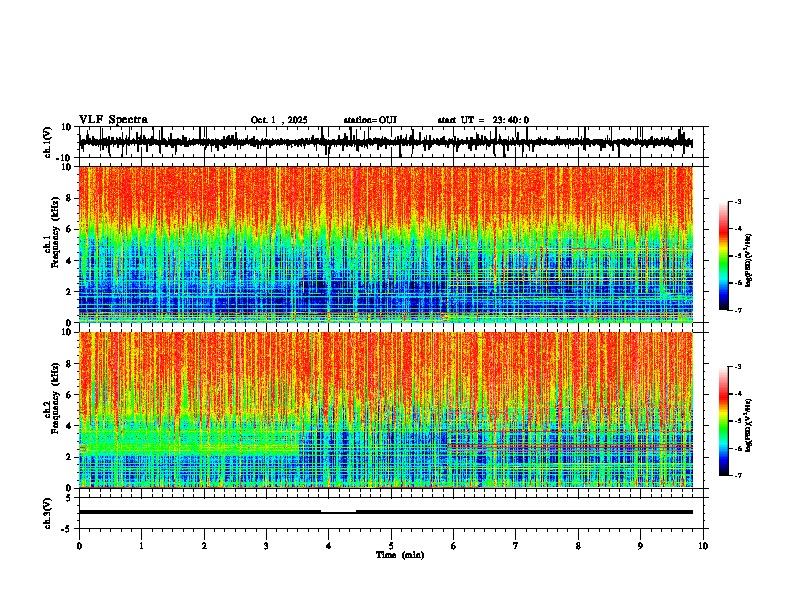Screen dimensions: 792x612
Task: Click time axis tick label "8"
Action: (x=578, y=546)
